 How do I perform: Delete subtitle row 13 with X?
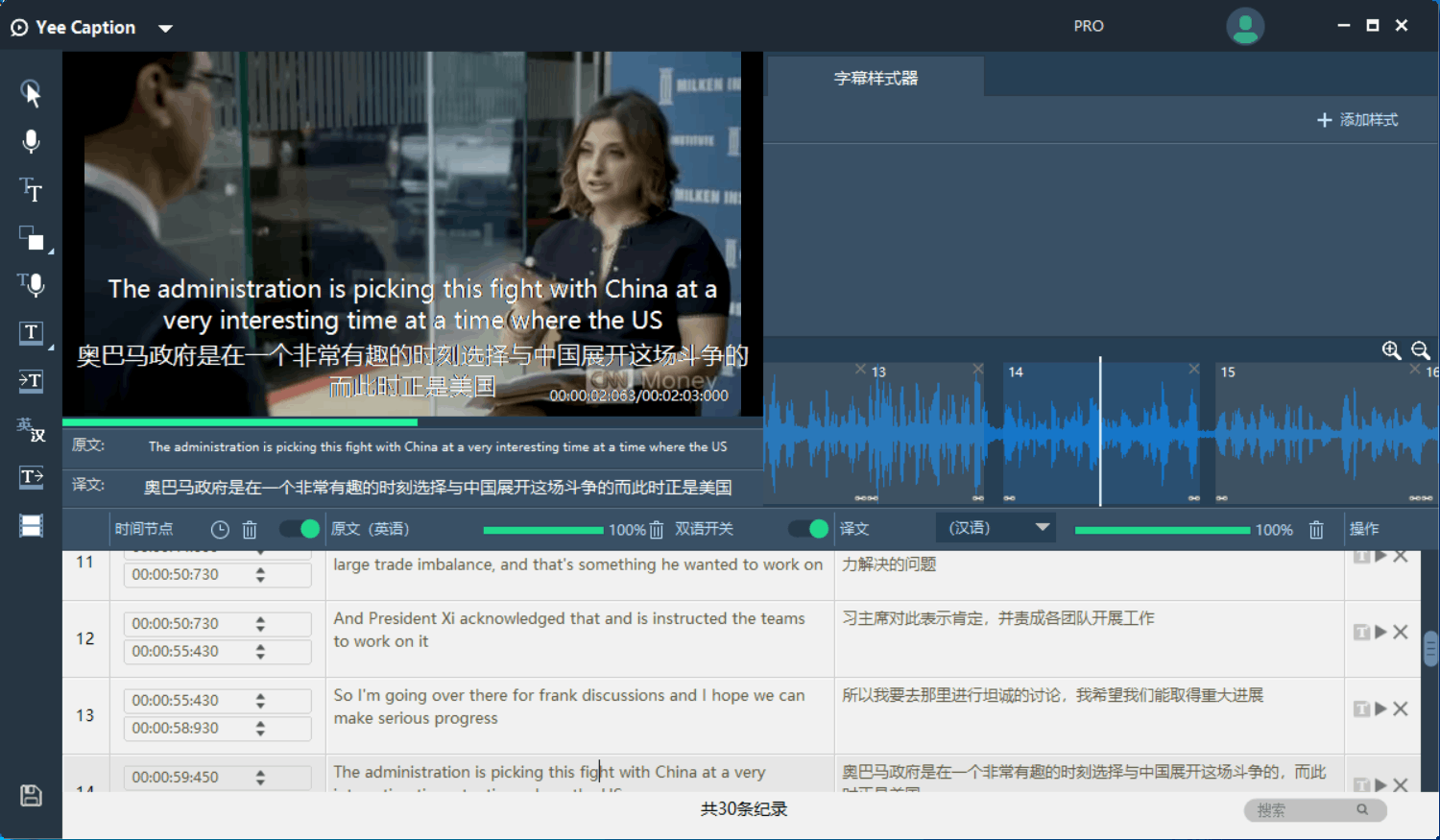(x=1401, y=708)
